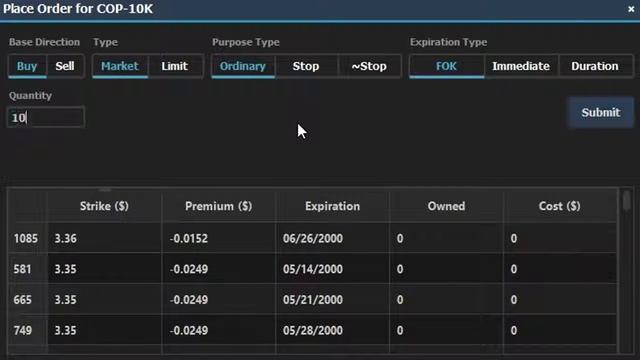
Task: Set purpose type to Stop
Action: [306, 66]
